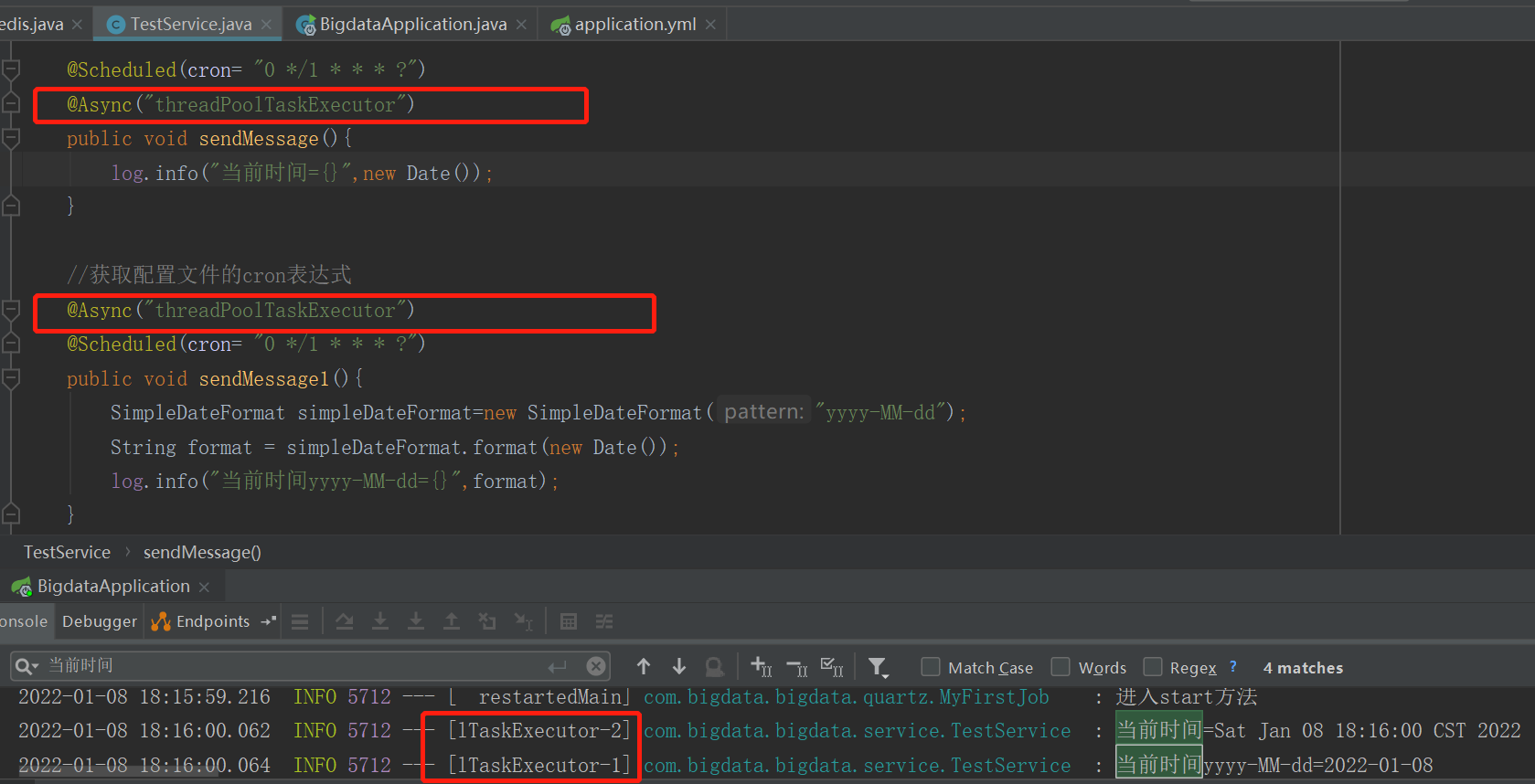Viewport: 1535px width, 784px height.
Task: Click the Step Into debugger icon
Action: 380,622
